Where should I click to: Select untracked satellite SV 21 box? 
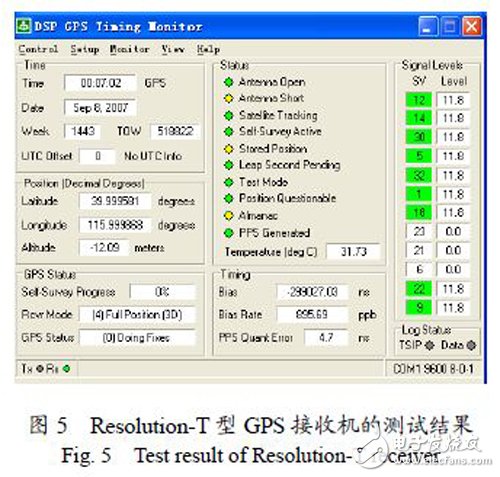coord(419,250)
